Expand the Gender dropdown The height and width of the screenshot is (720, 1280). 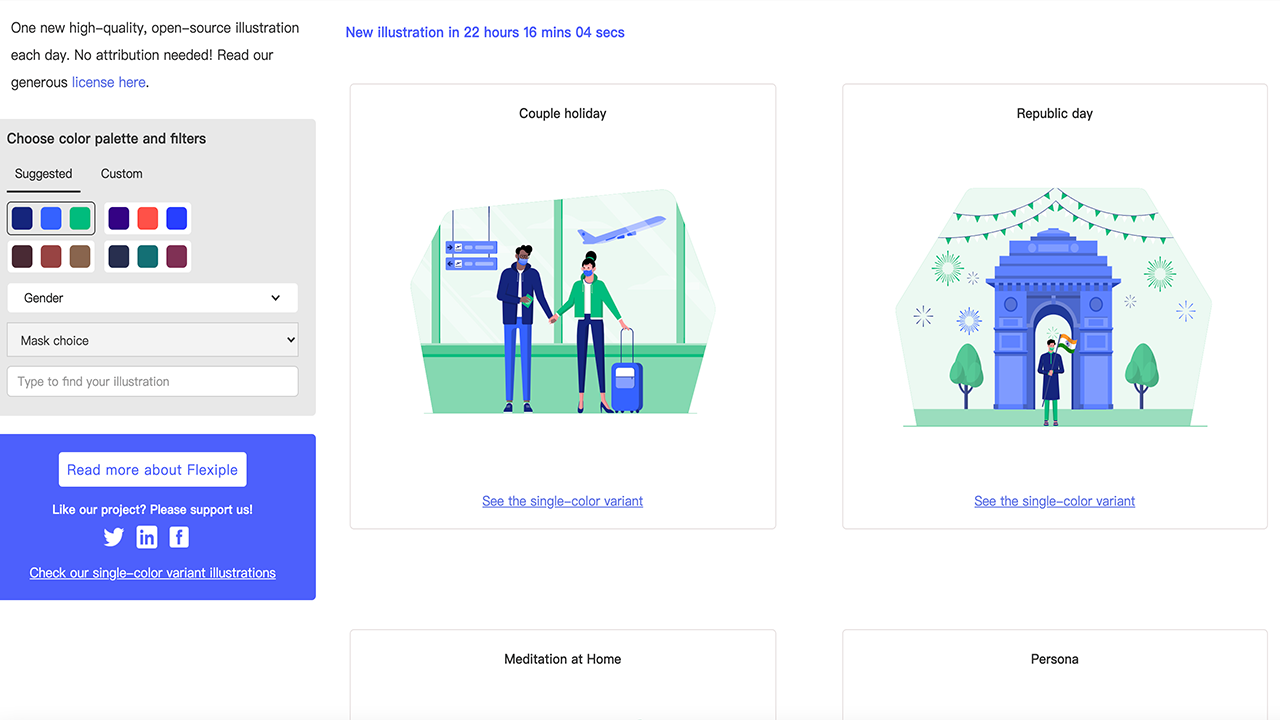(x=152, y=298)
